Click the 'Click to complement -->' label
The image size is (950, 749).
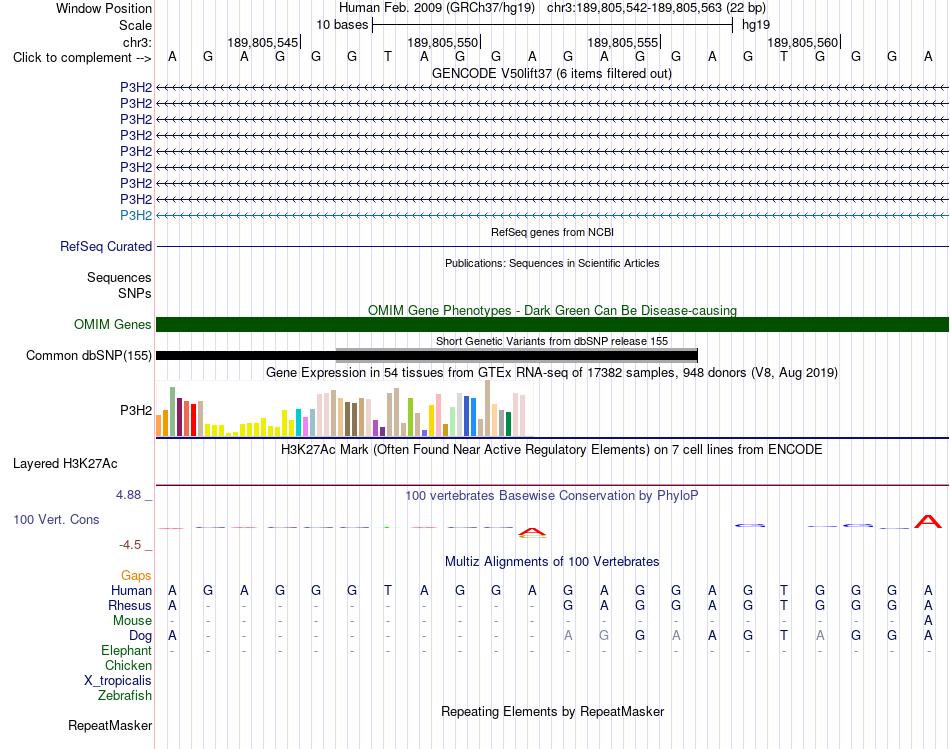coord(82,58)
